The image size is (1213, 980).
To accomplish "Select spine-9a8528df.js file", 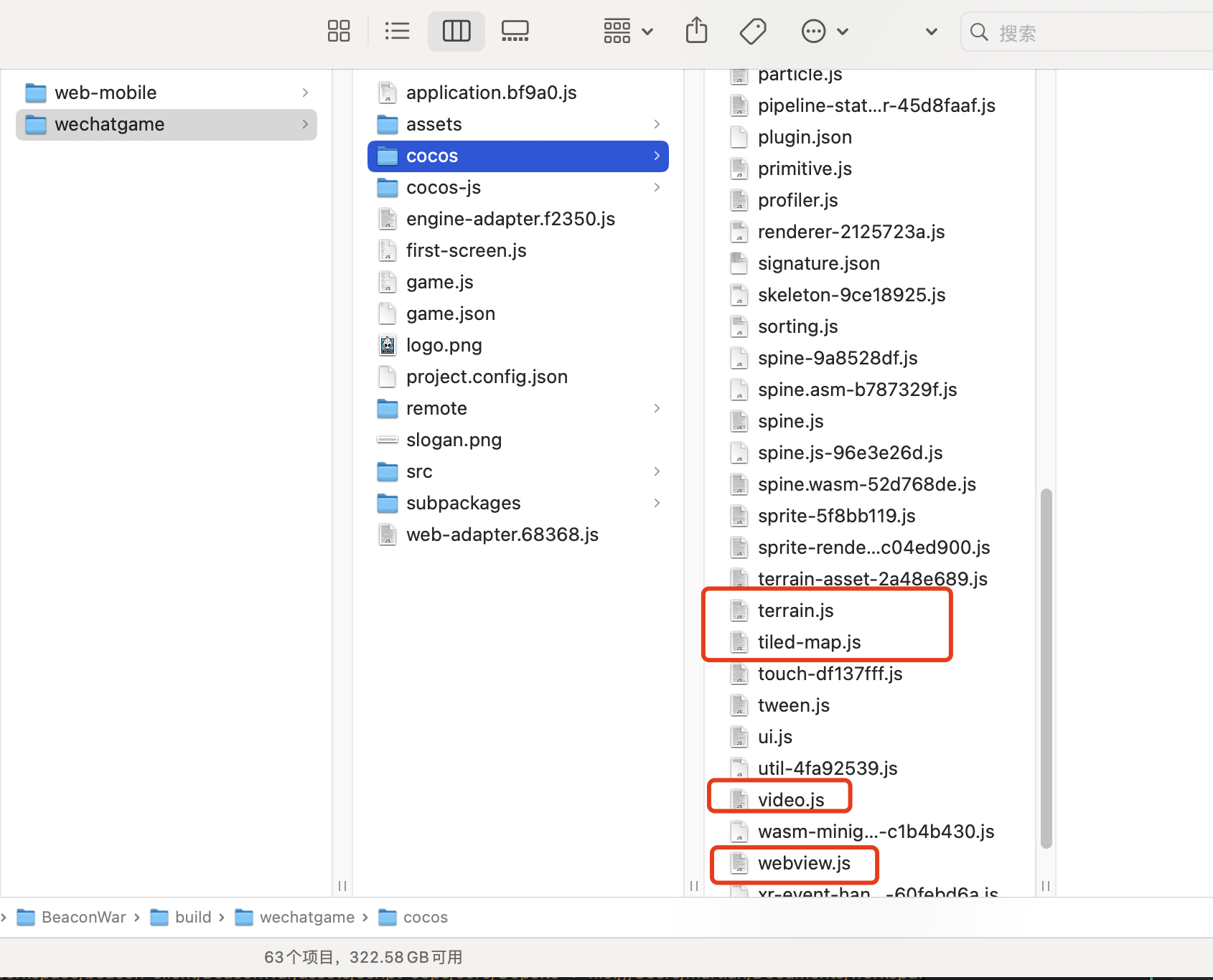I will (x=870, y=358).
